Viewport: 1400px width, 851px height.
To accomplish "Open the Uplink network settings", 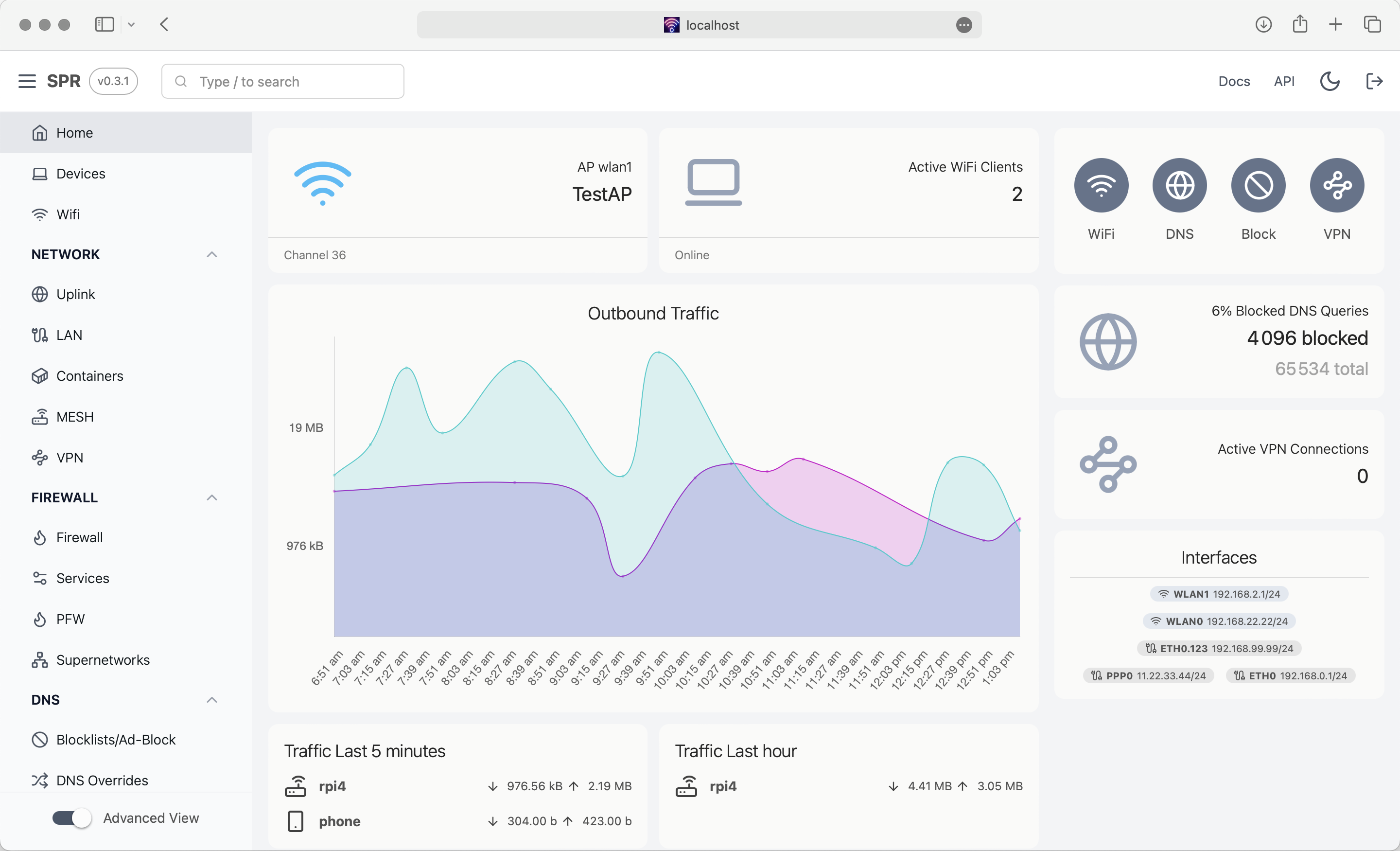I will (75, 294).
